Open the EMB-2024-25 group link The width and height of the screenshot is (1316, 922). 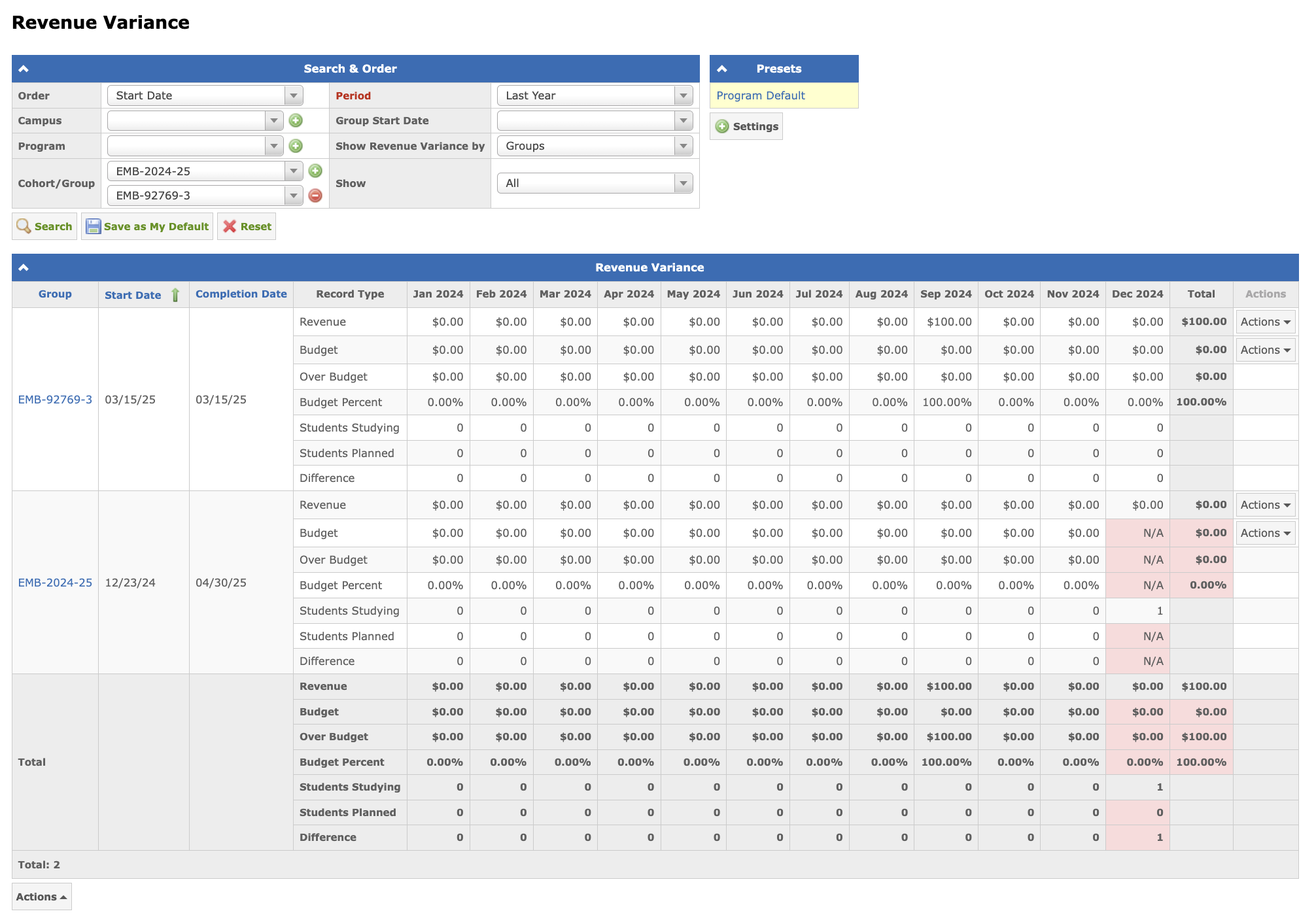click(55, 583)
